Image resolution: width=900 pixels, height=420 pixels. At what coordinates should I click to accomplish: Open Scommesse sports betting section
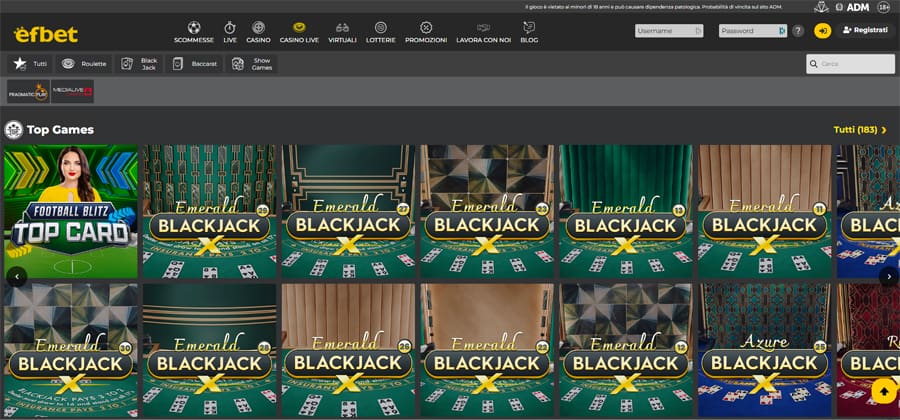pos(194,32)
